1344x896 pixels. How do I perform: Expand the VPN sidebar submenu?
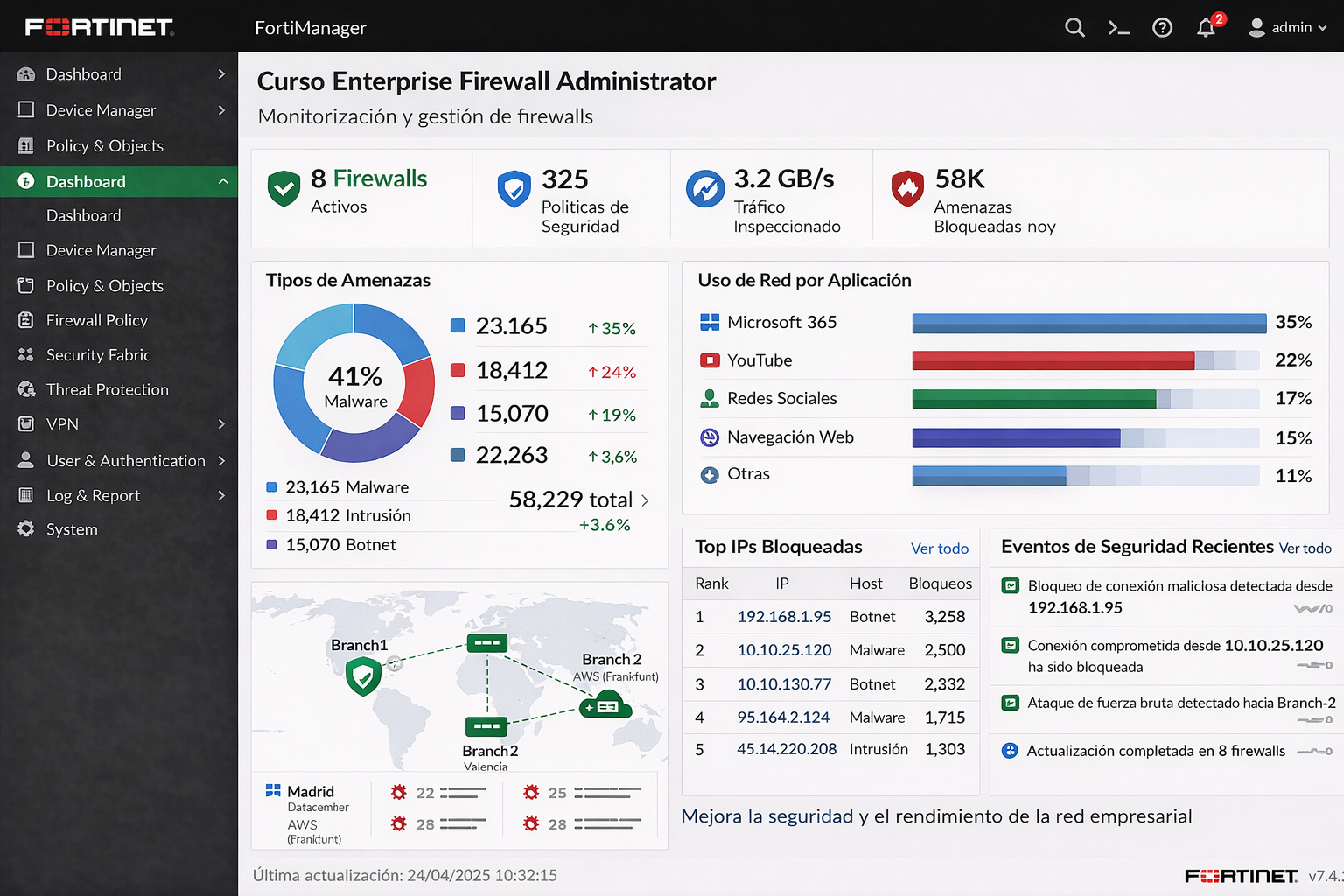[x=221, y=424]
